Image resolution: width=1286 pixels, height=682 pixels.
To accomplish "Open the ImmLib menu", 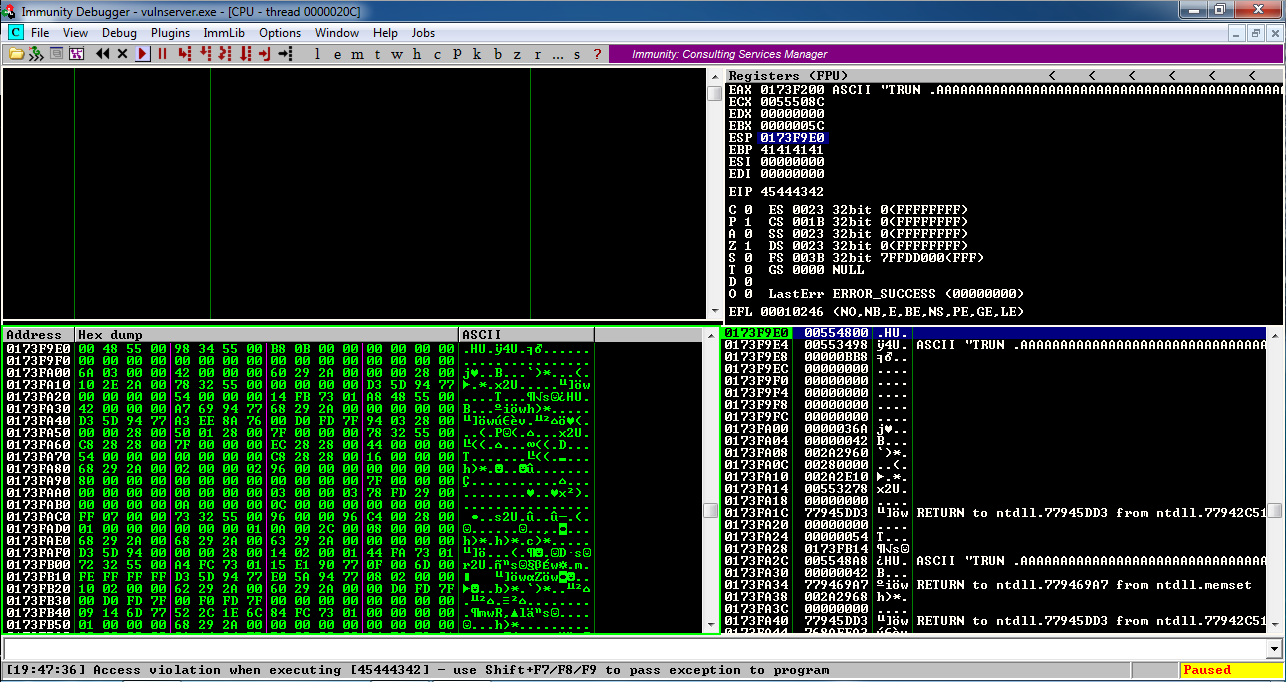I will (224, 33).
